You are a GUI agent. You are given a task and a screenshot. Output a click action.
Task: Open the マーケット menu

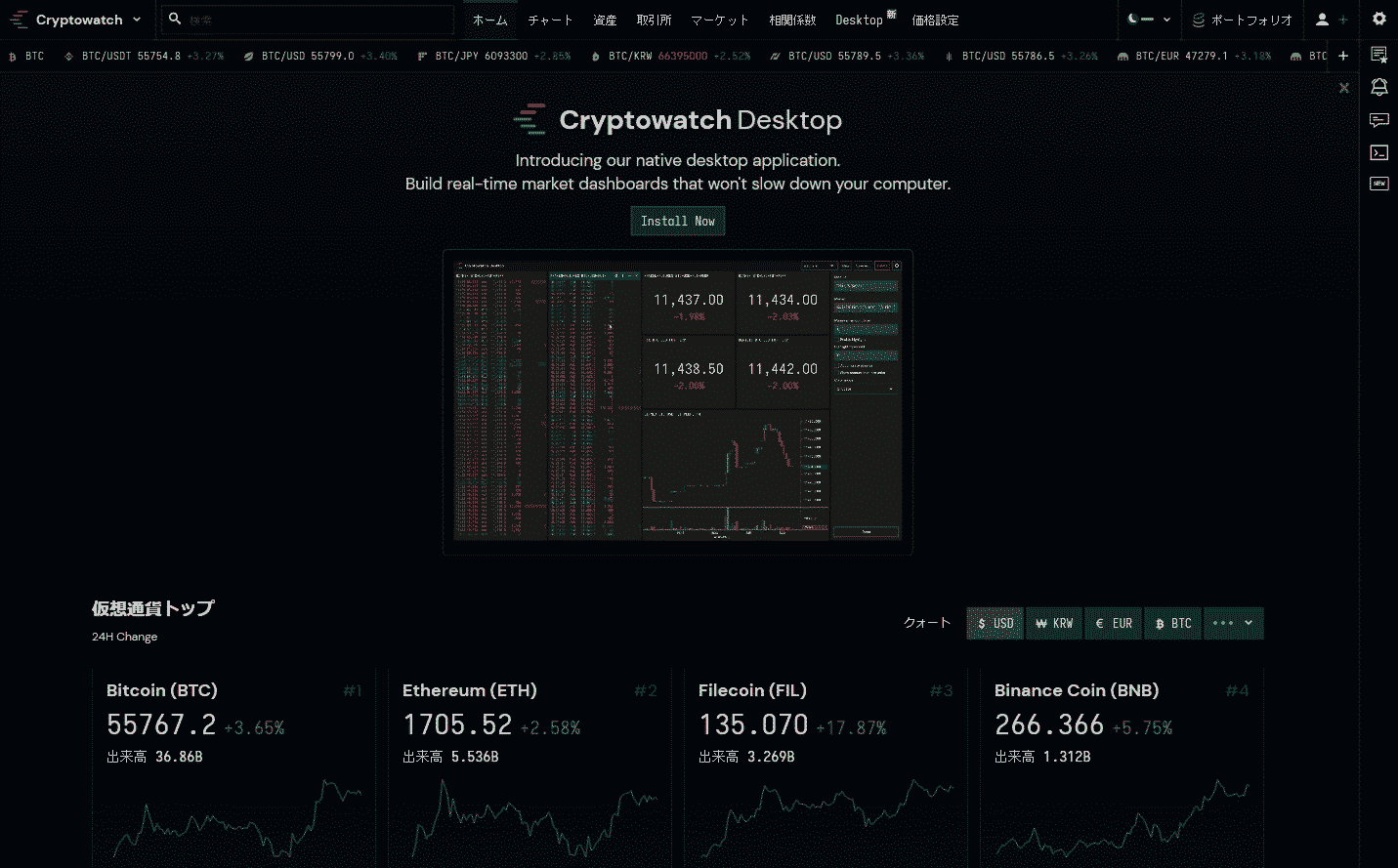tap(720, 20)
